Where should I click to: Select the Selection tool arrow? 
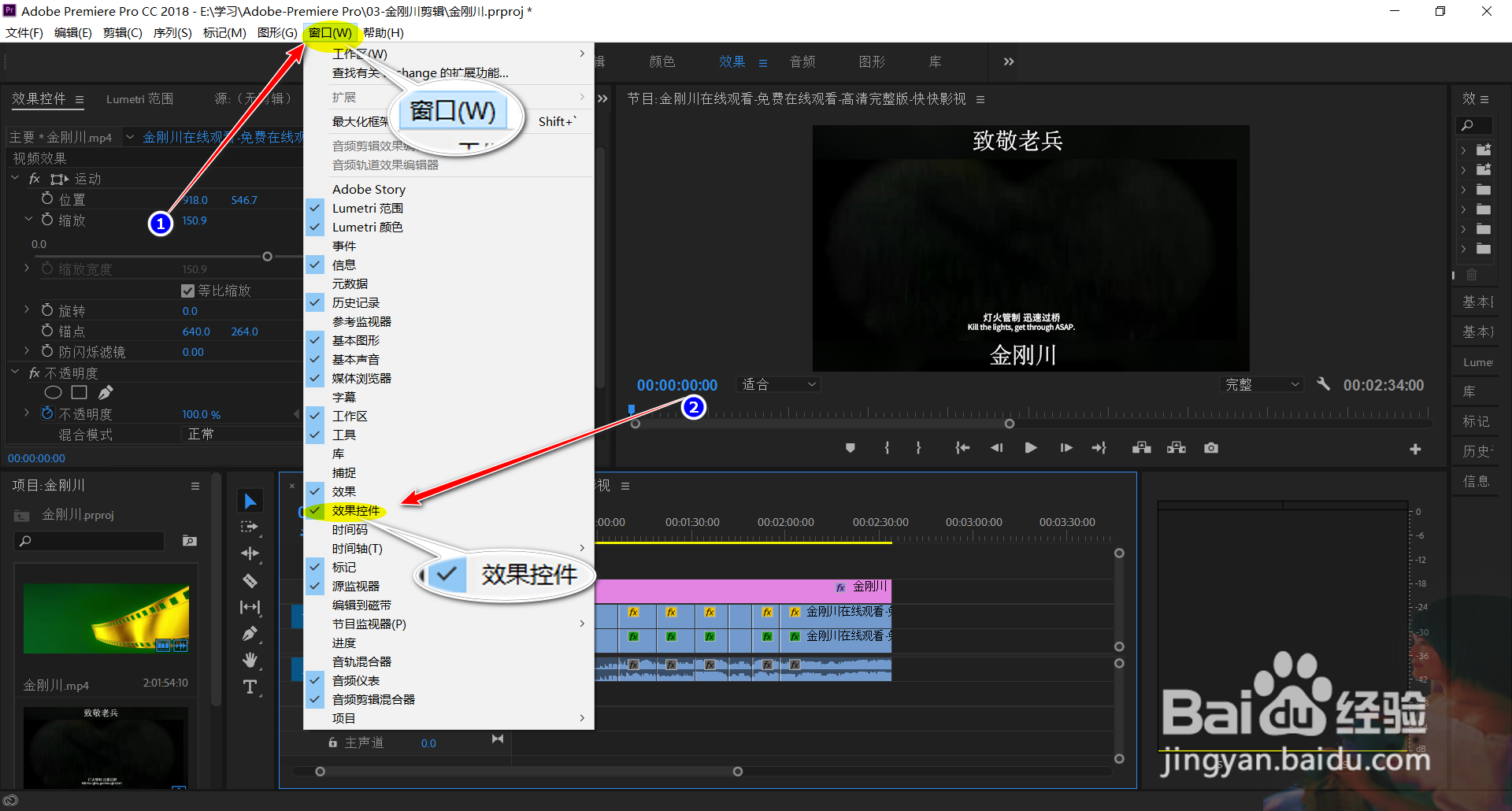250,501
